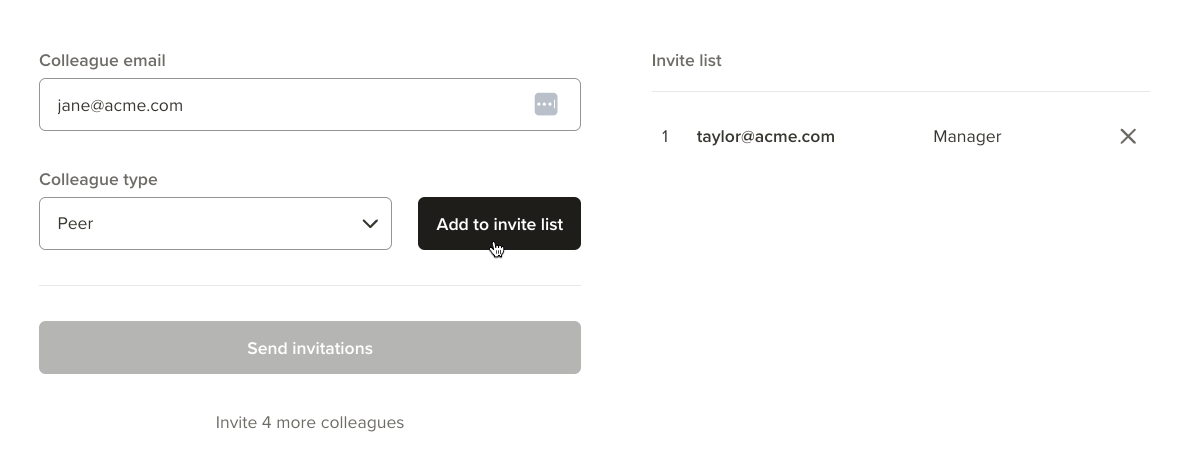The height and width of the screenshot is (453, 1178).
Task: Click the autofill icon in email field
Action: click(546, 104)
